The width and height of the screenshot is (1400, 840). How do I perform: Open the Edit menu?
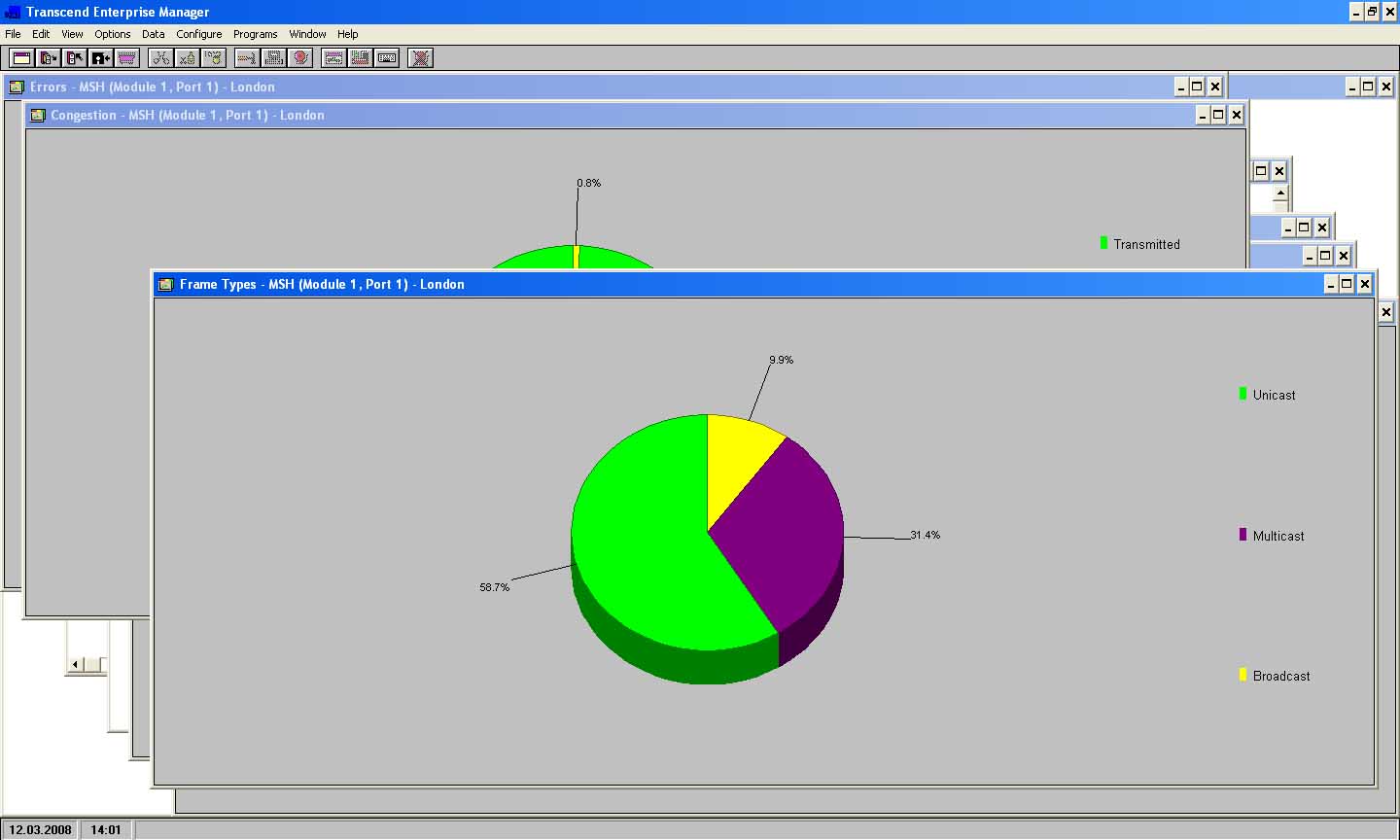coord(41,34)
